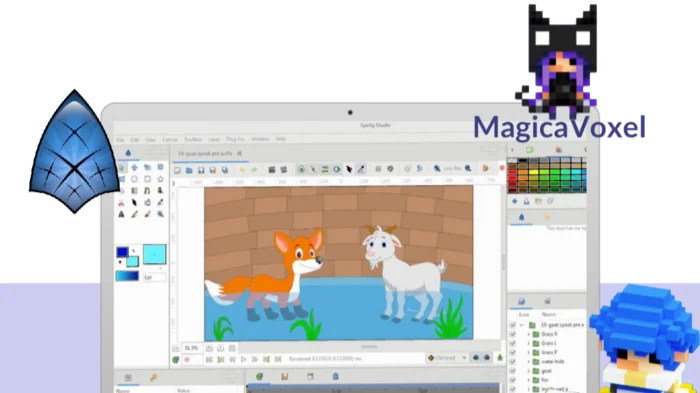Click the Play button in the time bar
This screenshot has height=393, width=700.
click(243, 359)
